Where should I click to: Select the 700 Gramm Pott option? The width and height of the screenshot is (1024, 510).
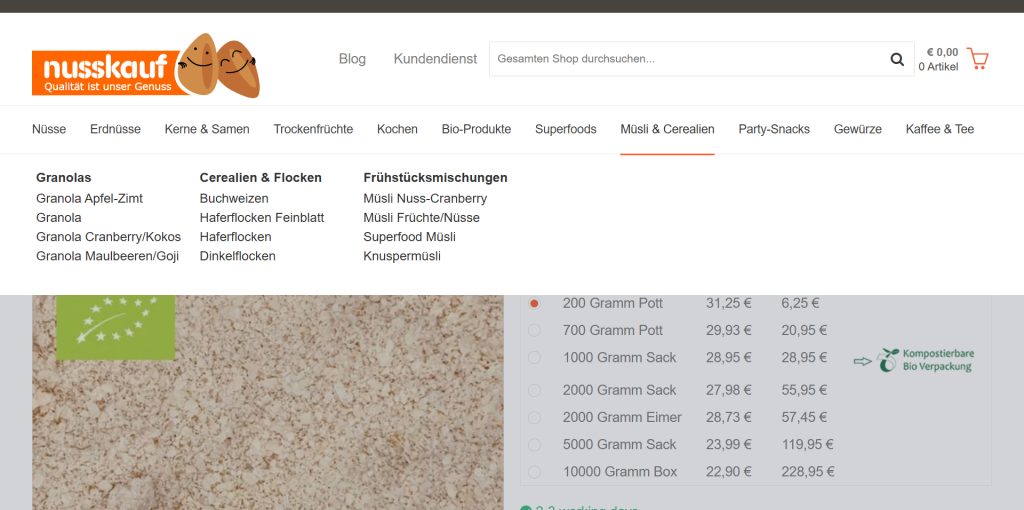[x=535, y=330]
